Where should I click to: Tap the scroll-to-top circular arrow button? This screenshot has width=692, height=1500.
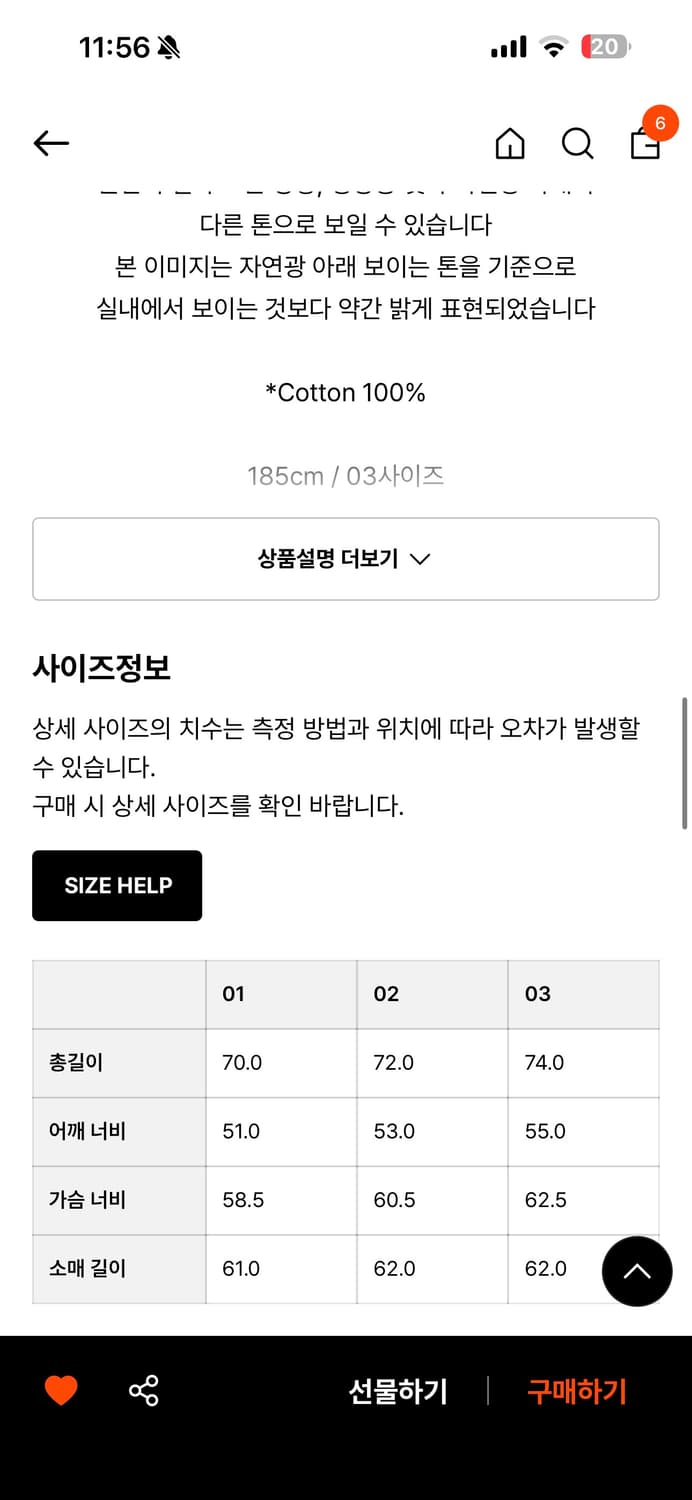coord(637,1271)
